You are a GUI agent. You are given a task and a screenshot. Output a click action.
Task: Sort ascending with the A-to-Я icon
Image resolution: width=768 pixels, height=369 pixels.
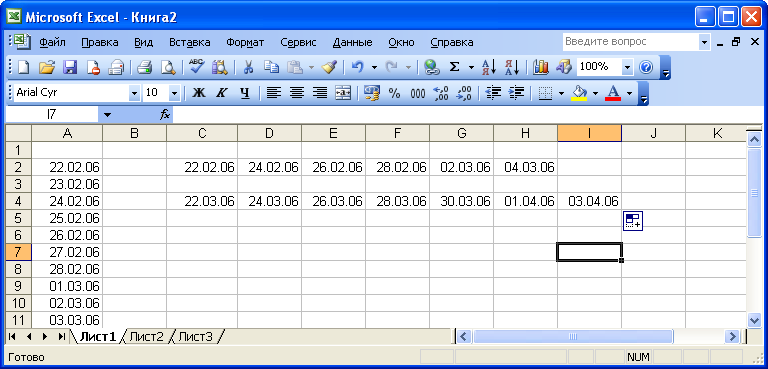pos(489,67)
